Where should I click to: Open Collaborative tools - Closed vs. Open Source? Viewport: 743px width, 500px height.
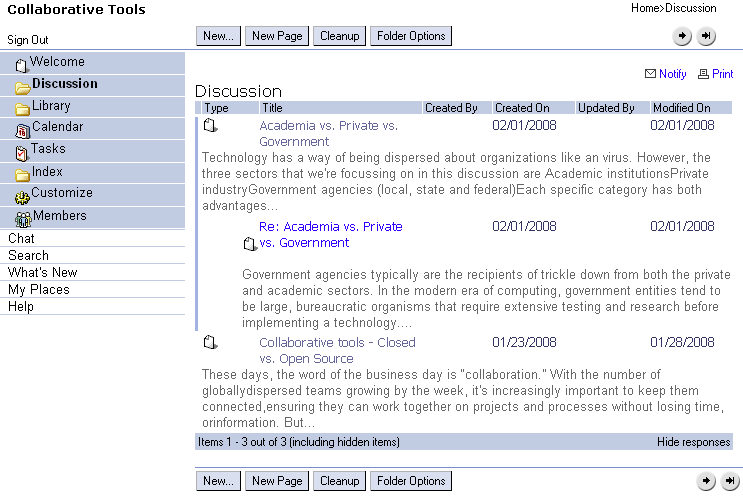336,350
